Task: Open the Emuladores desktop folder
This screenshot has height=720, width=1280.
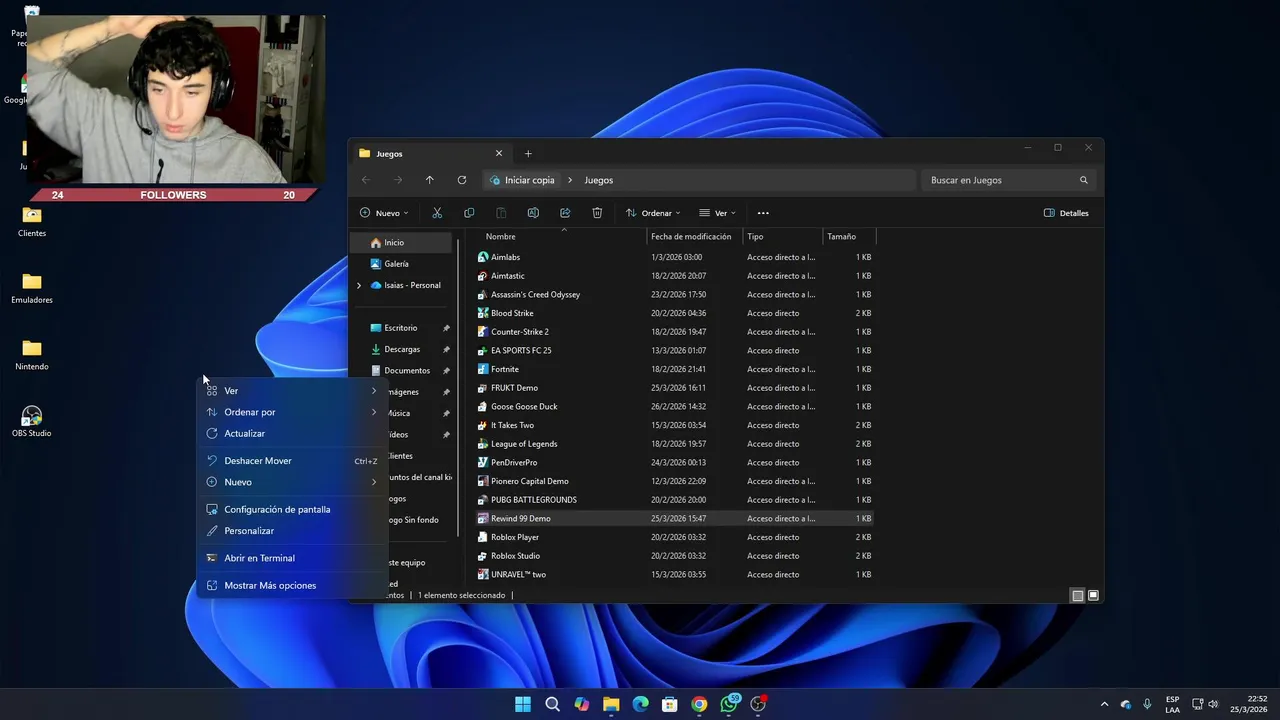Action: click(32, 288)
